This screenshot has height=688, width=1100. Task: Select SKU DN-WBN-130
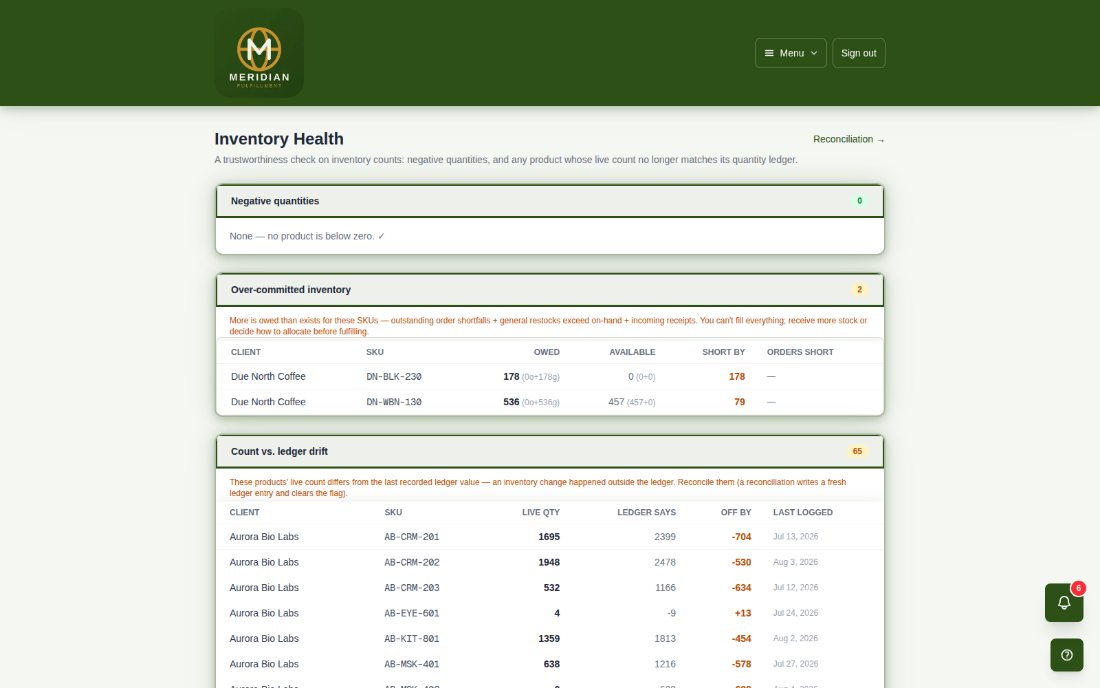pyautogui.click(x=394, y=402)
